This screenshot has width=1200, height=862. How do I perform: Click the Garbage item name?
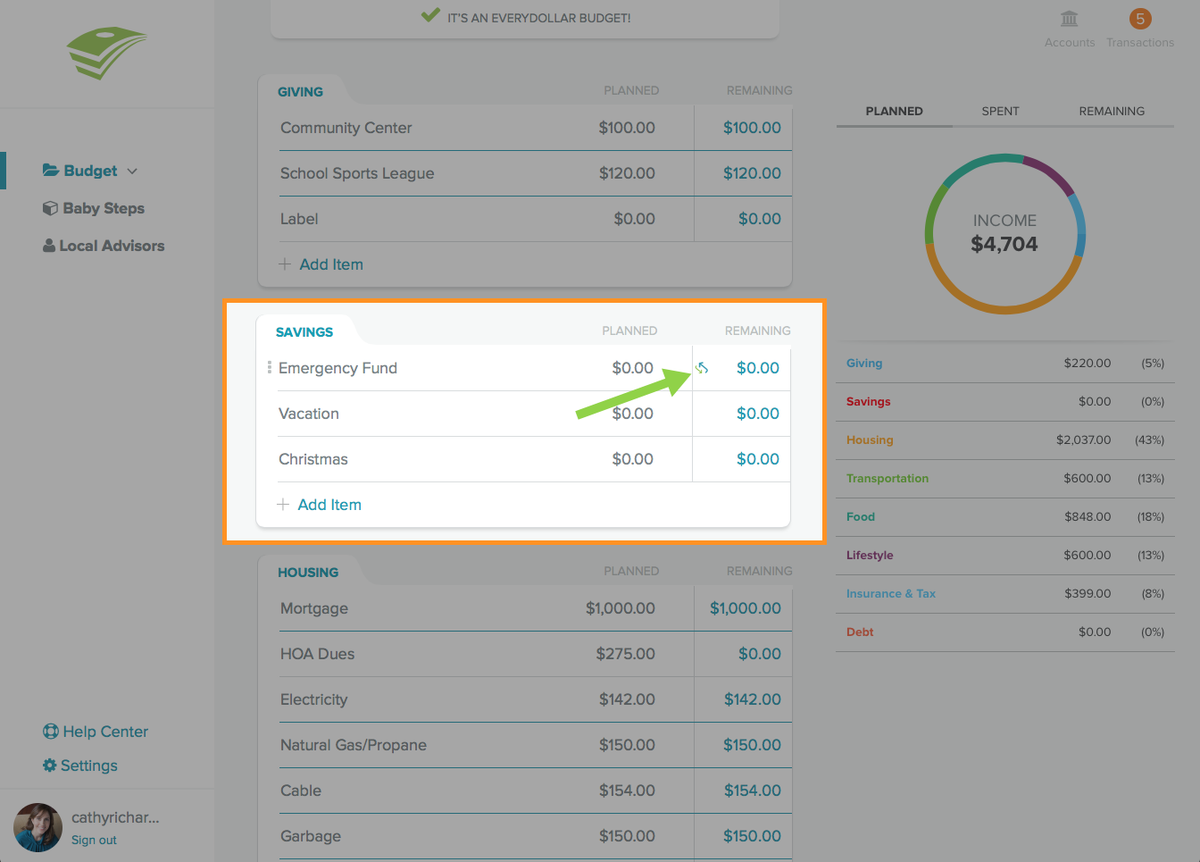(310, 836)
